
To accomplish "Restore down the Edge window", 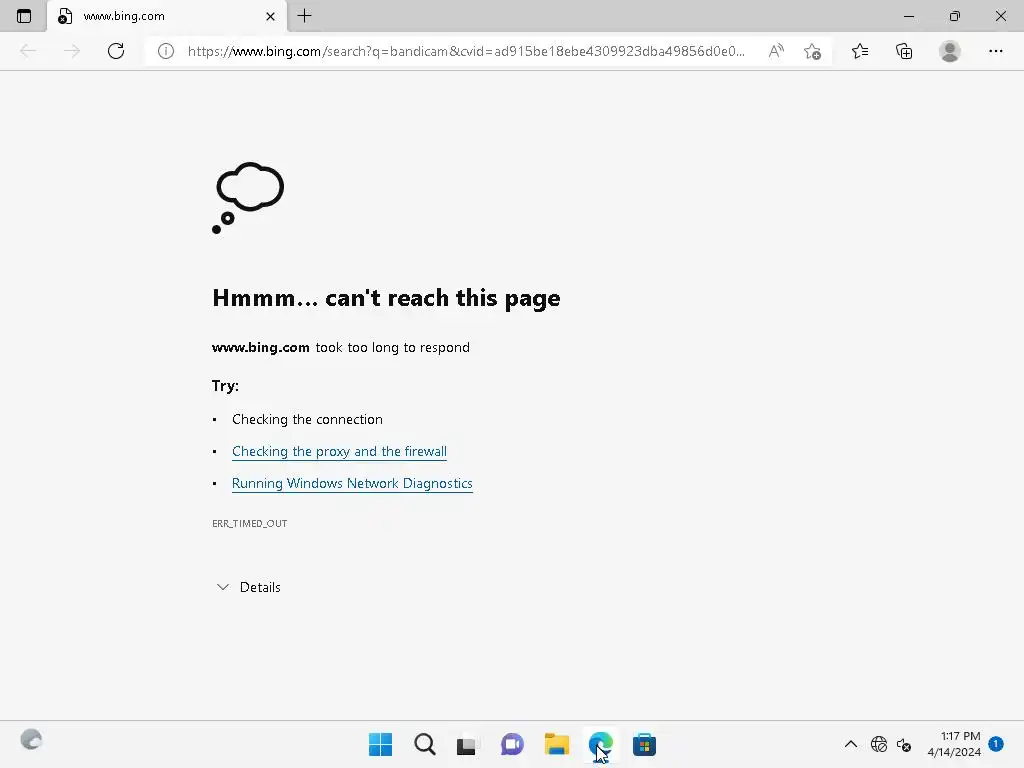I will (954, 16).
